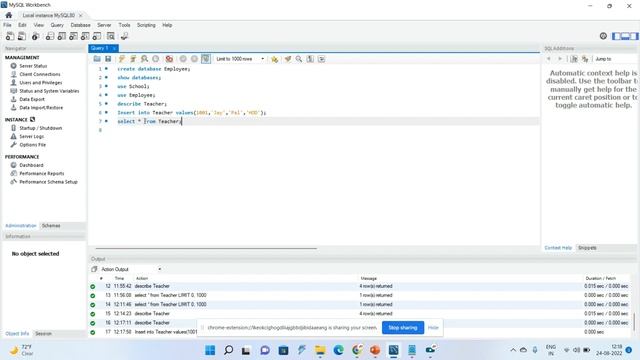
Task: Toggle word wrap icon in editor toolbar
Action: pyautogui.click(x=322, y=59)
